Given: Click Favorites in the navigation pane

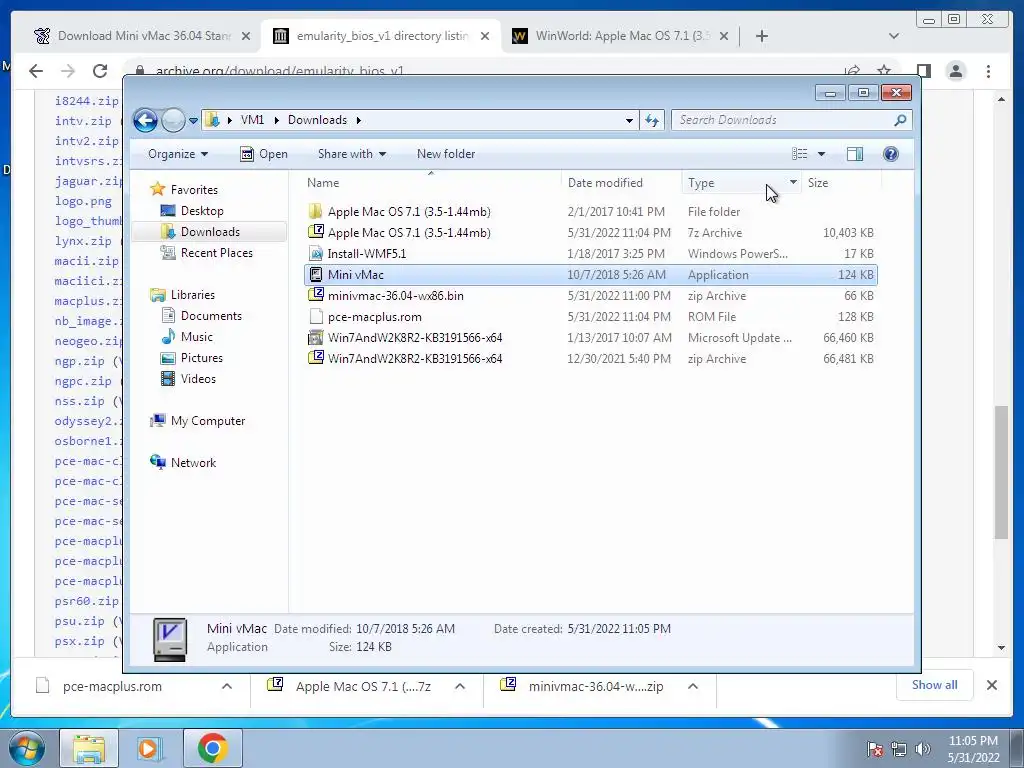Looking at the screenshot, I should tap(194, 190).
